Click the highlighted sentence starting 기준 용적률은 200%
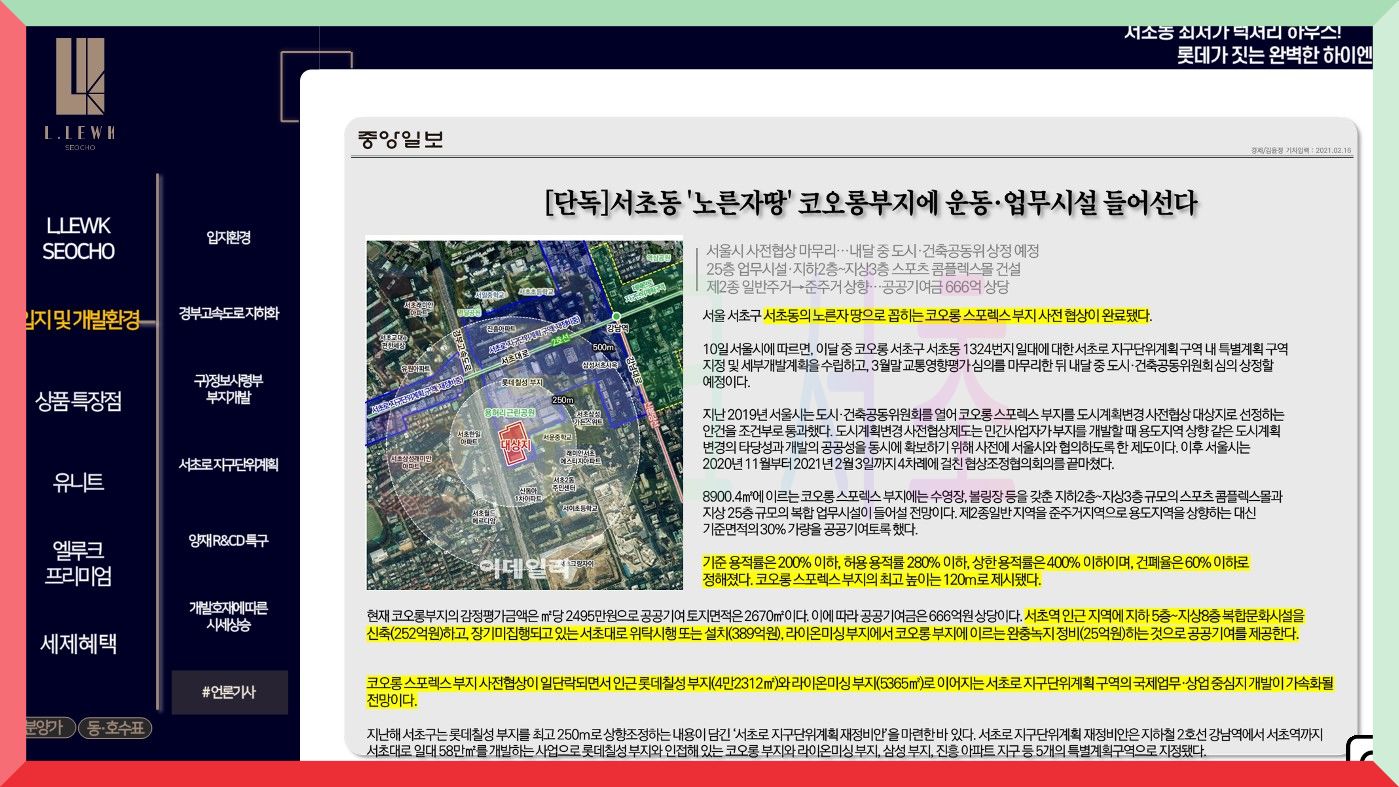The height and width of the screenshot is (787, 1399). pyautogui.click(x=976, y=571)
